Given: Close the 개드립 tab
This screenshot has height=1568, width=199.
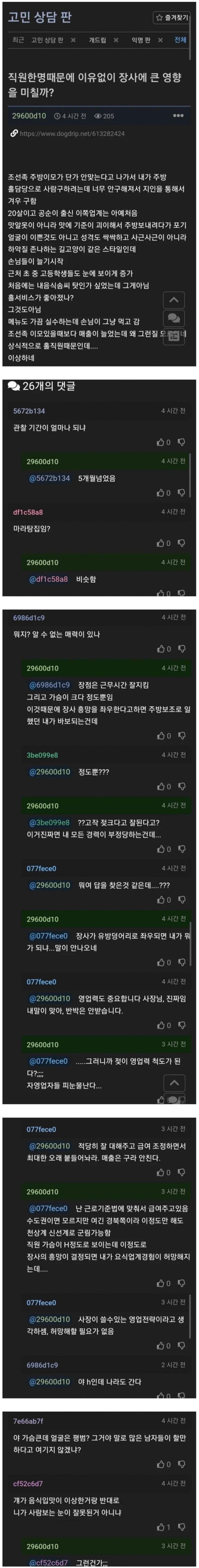Looking at the screenshot, I should (117, 40).
